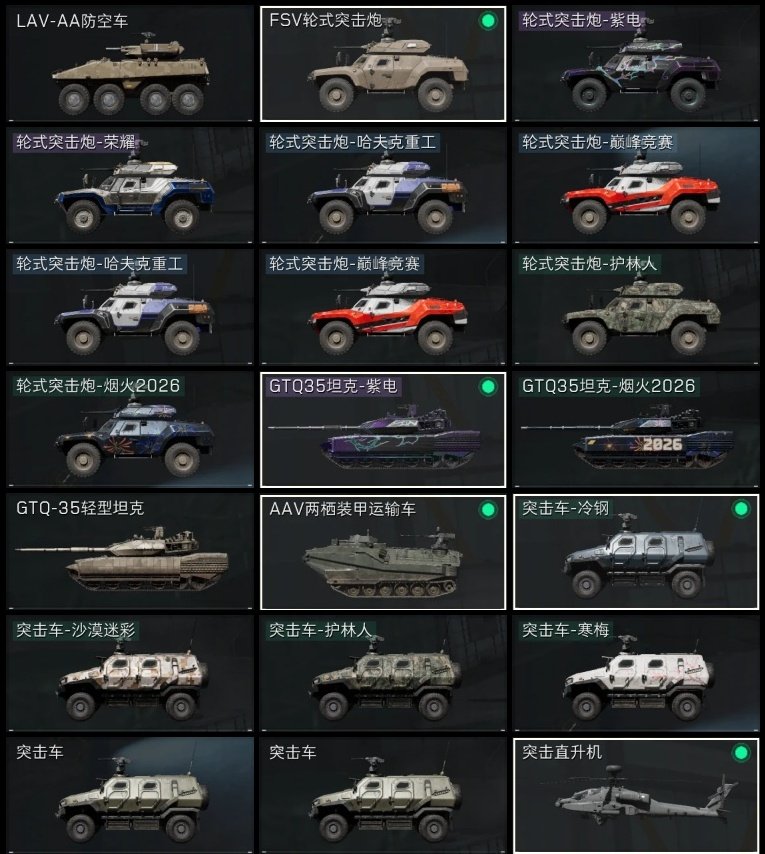
Task: Choose the GTQ35坦克-烟火2026 tank skin
Action: point(636,429)
